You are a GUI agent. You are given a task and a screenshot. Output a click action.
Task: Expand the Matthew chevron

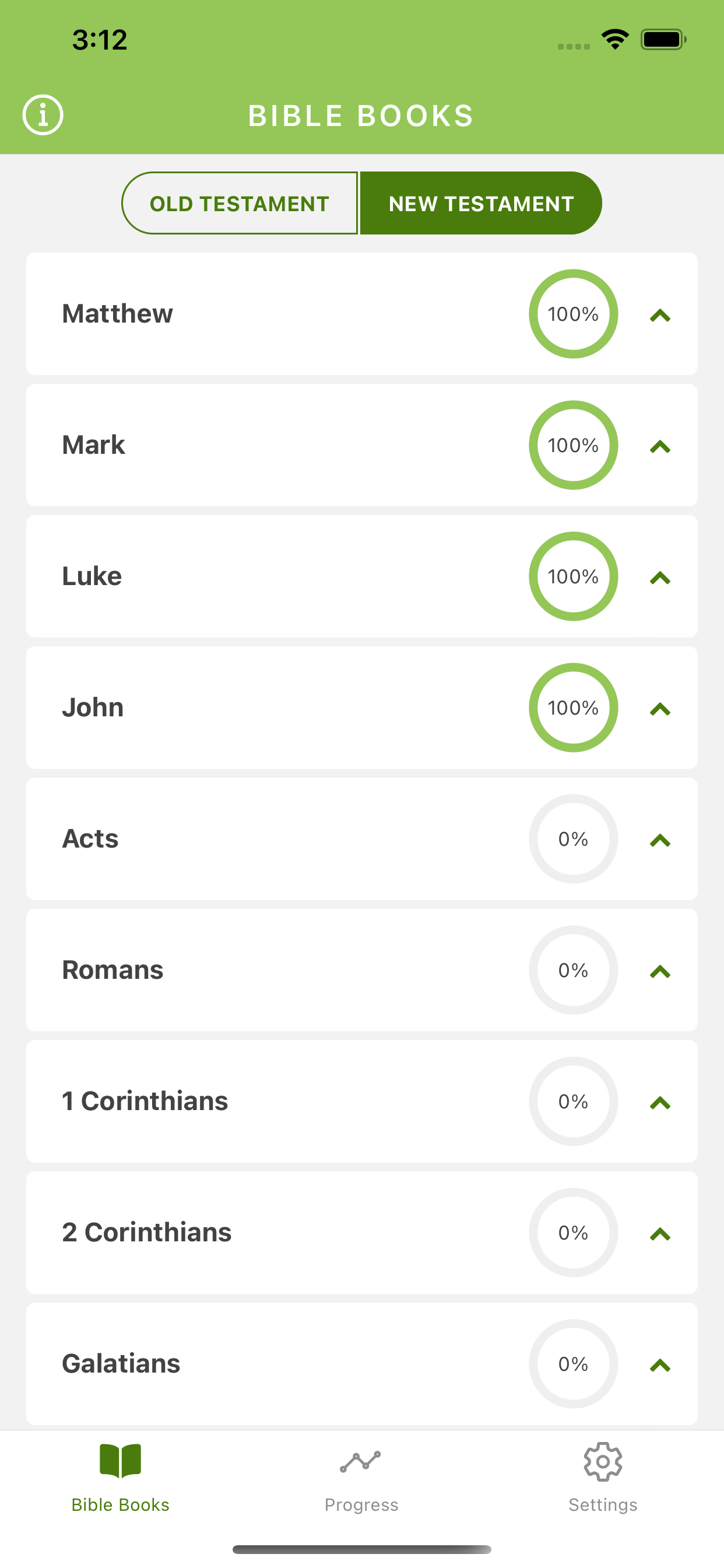point(660,316)
